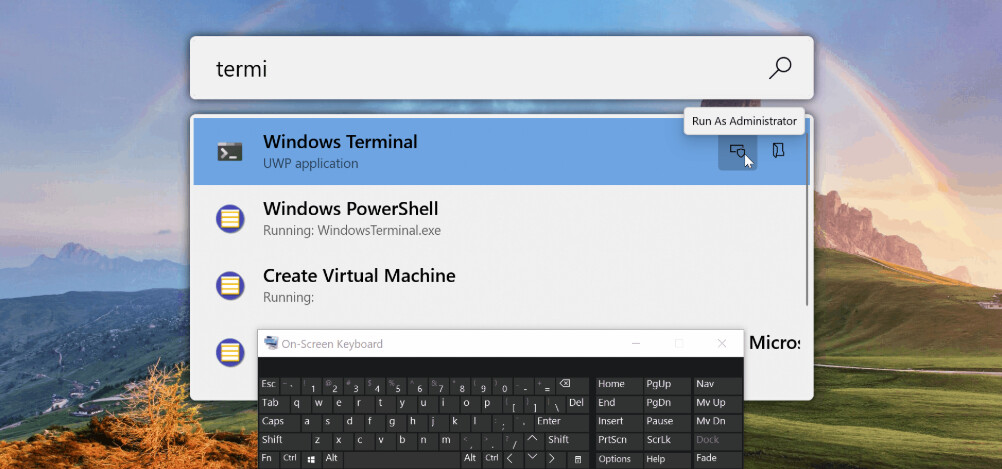1002x469 pixels.
Task: Click the semicolon key
Action: point(503,423)
